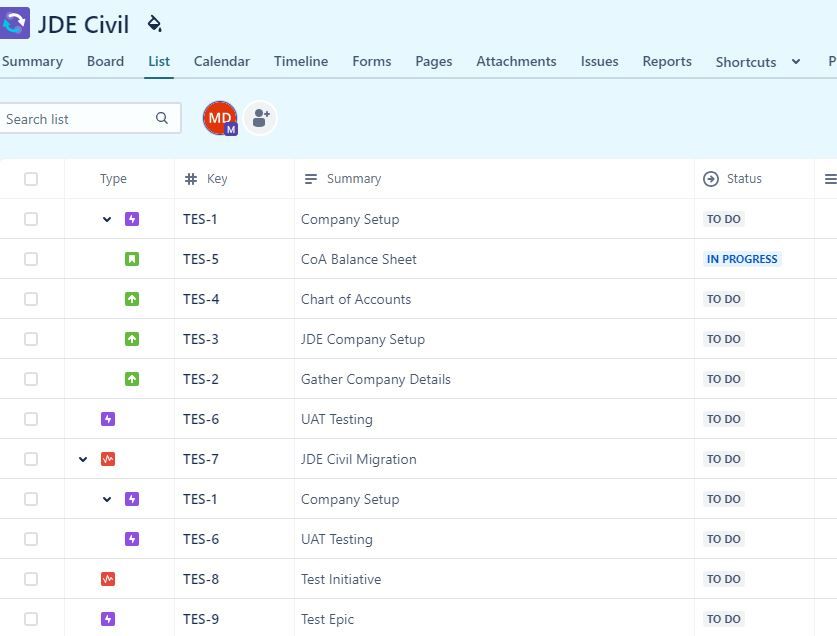Click the arrow circle icon in the Status header
Screen dimensions: 837x636
tap(710, 179)
